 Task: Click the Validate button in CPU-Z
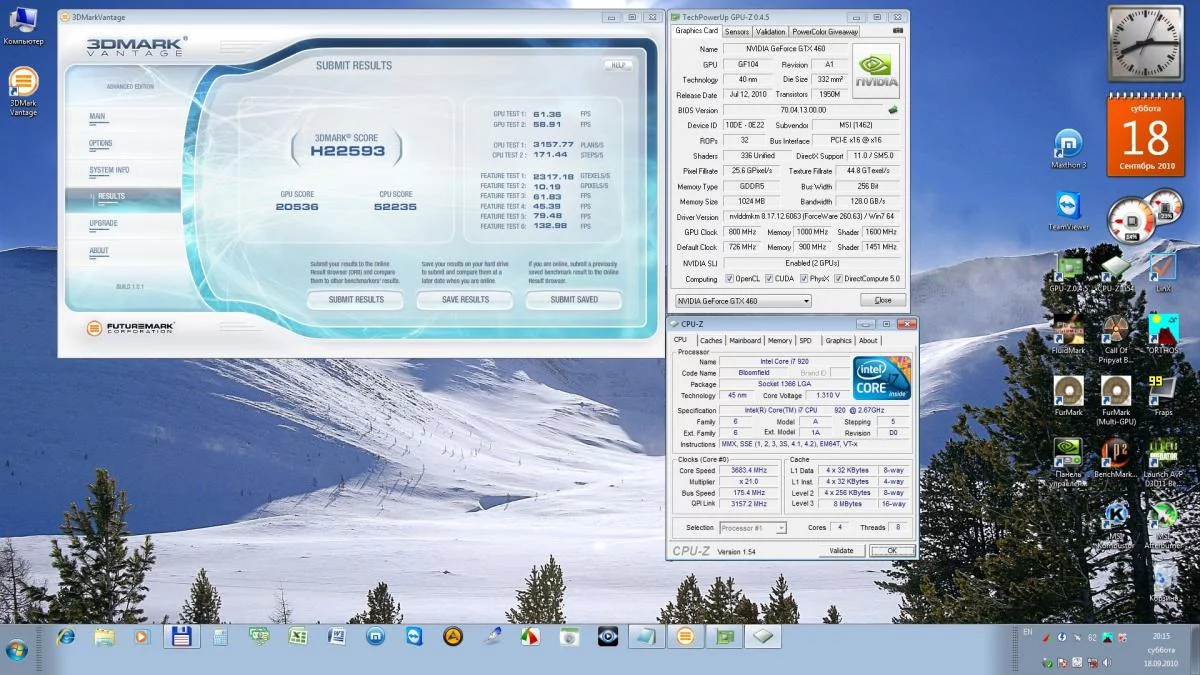point(841,550)
